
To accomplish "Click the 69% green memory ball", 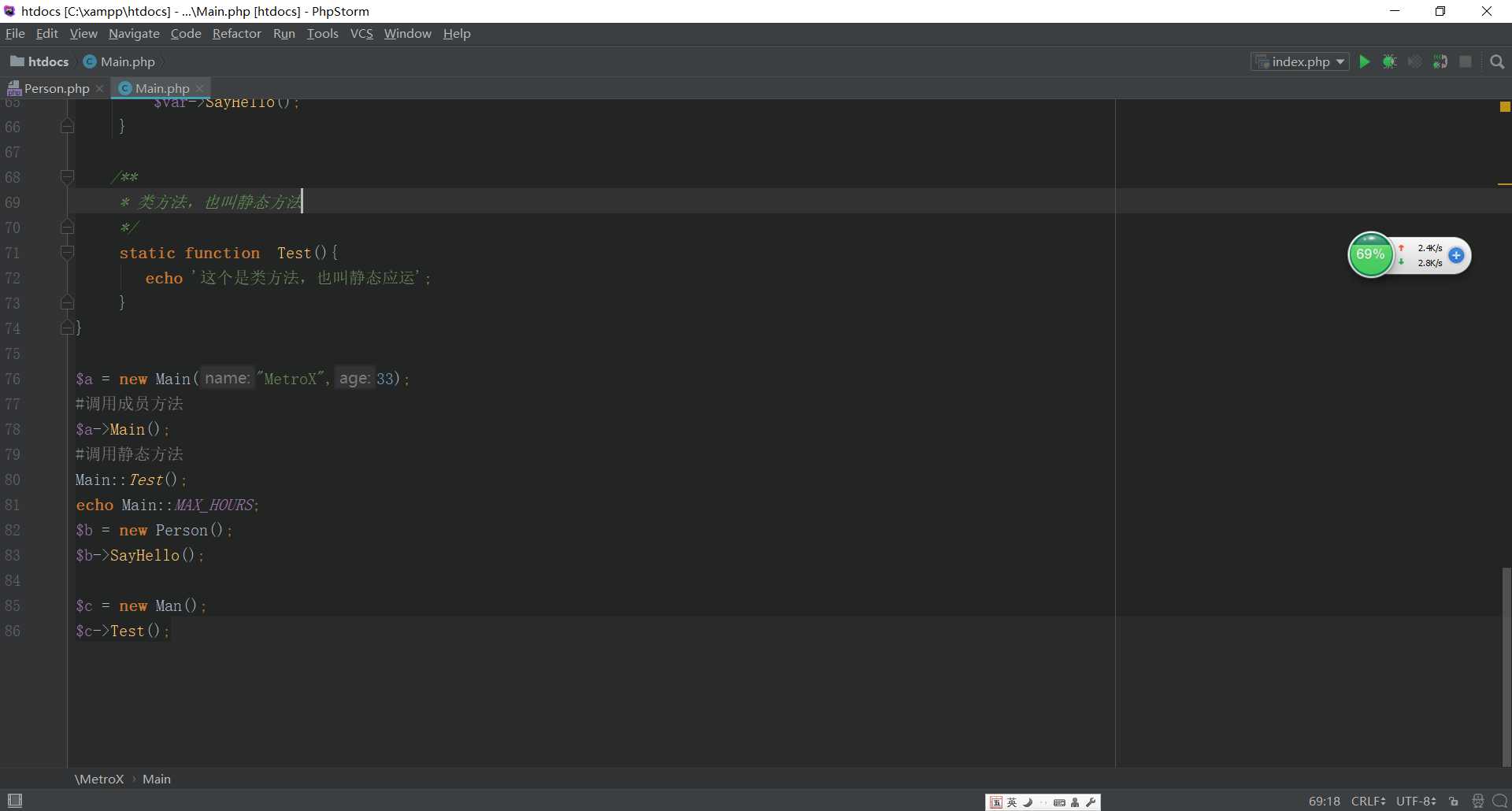I will pyautogui.click(x=1370, y=254).
